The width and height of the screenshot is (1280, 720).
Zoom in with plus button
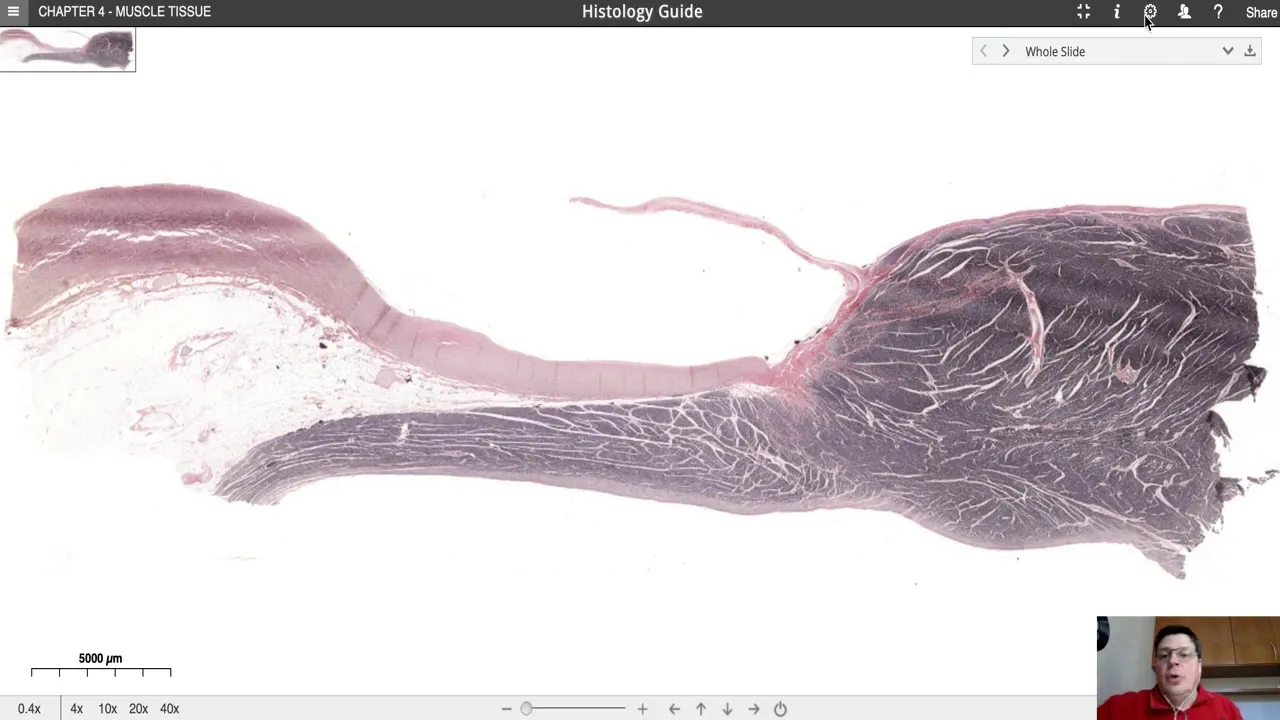pos(642,709)
